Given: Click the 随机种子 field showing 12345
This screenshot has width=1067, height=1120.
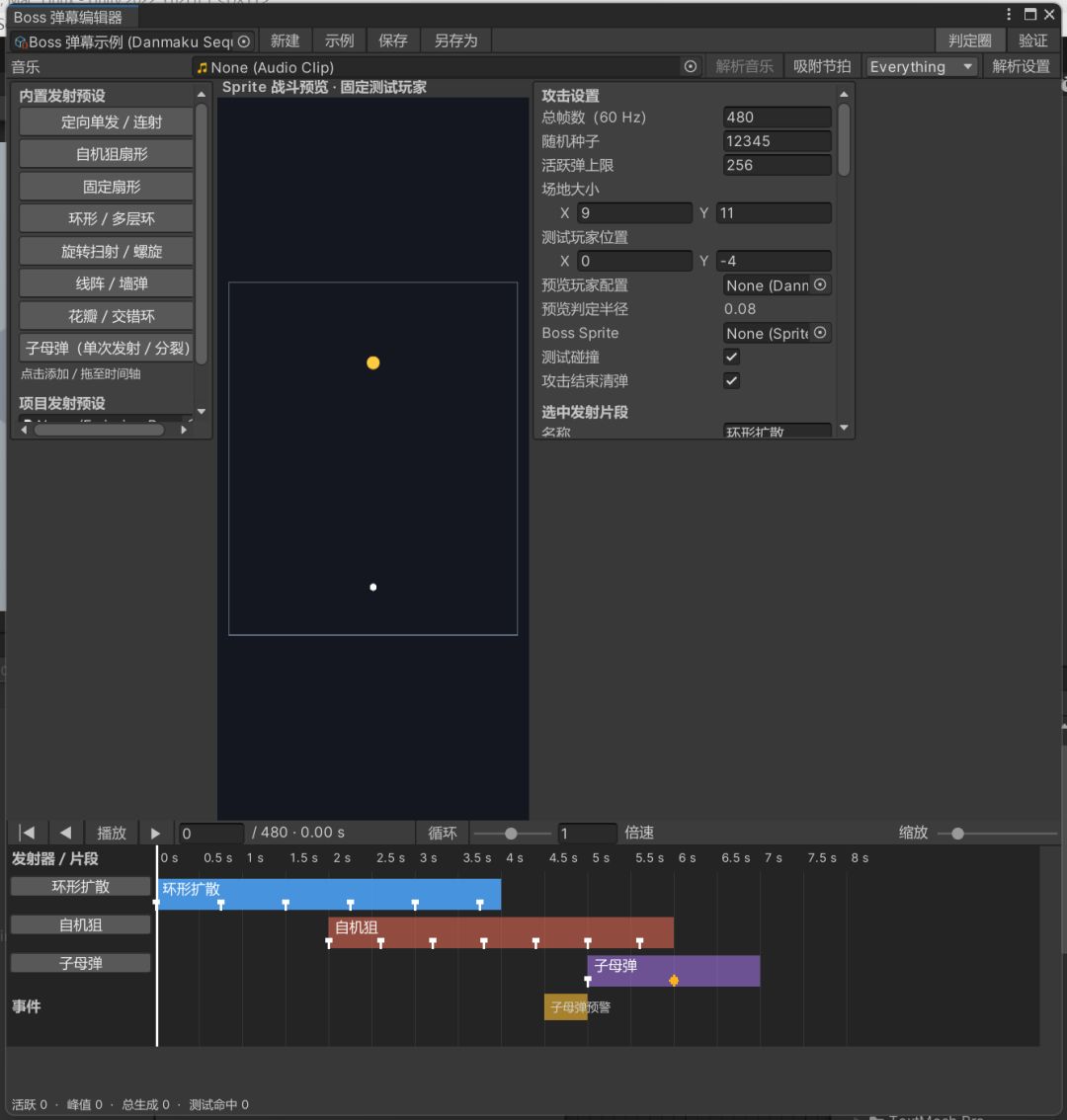Looking at the screenshot, I should point(777,140).
